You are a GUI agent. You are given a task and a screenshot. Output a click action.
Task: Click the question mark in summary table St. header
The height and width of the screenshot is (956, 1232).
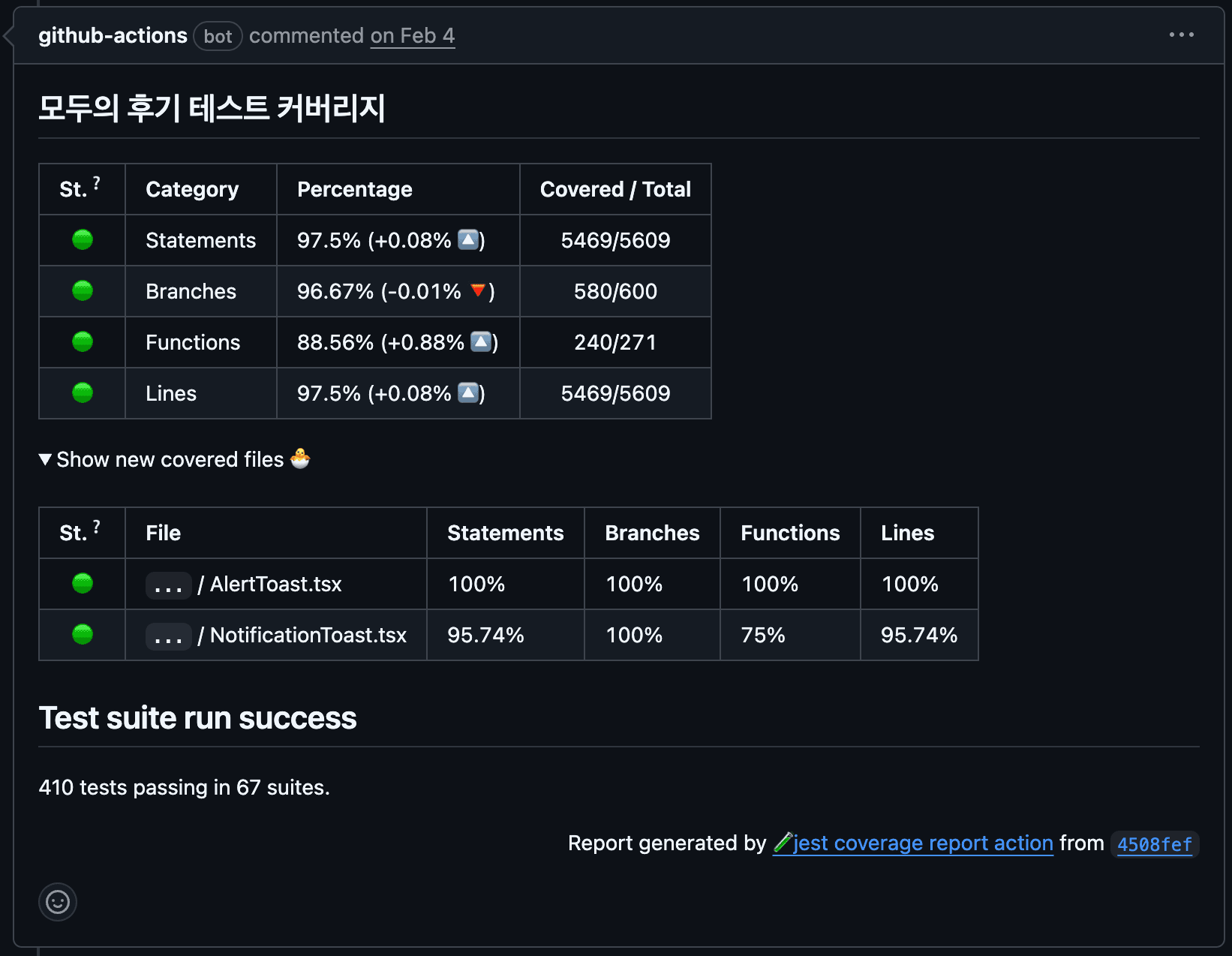coord(97,183)
